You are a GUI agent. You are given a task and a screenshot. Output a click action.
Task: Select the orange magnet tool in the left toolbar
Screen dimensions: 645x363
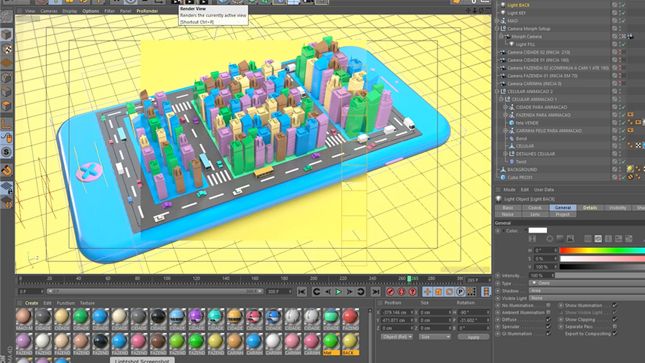(6, 170)
